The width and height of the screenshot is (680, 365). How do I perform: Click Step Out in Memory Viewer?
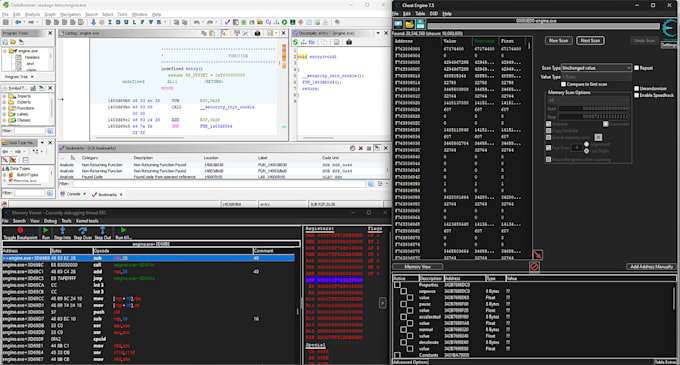point(102,233)
